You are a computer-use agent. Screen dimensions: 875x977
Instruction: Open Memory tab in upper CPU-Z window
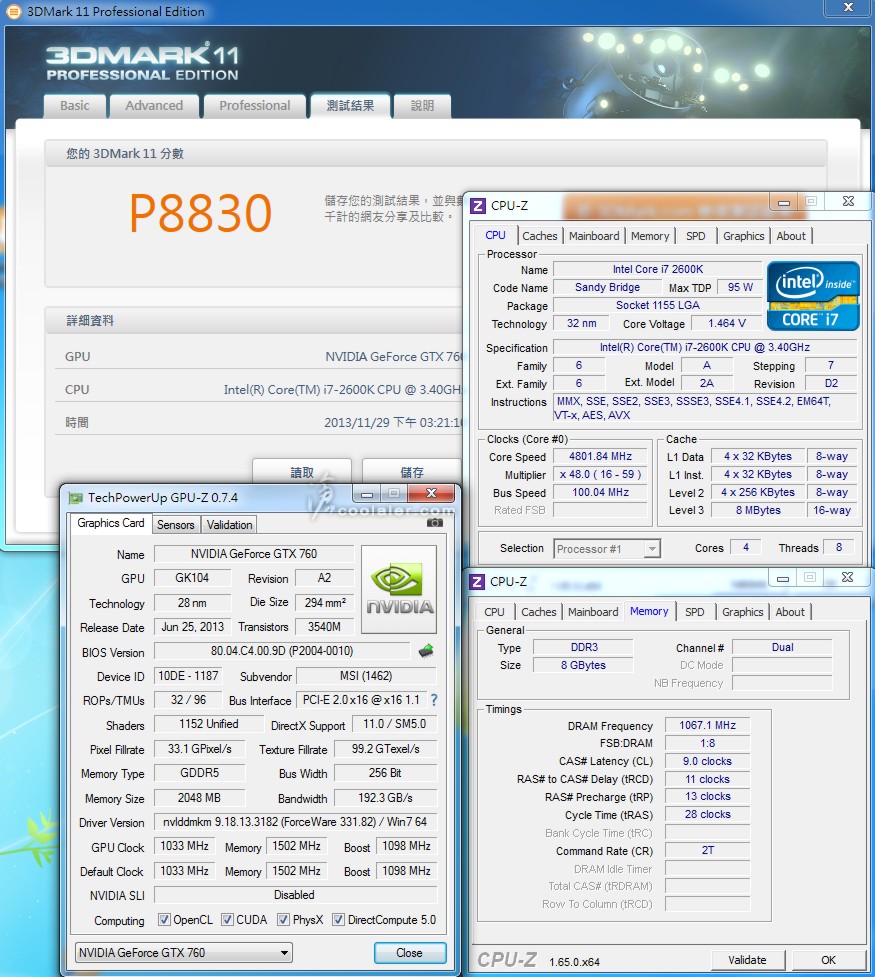(649, 236)
